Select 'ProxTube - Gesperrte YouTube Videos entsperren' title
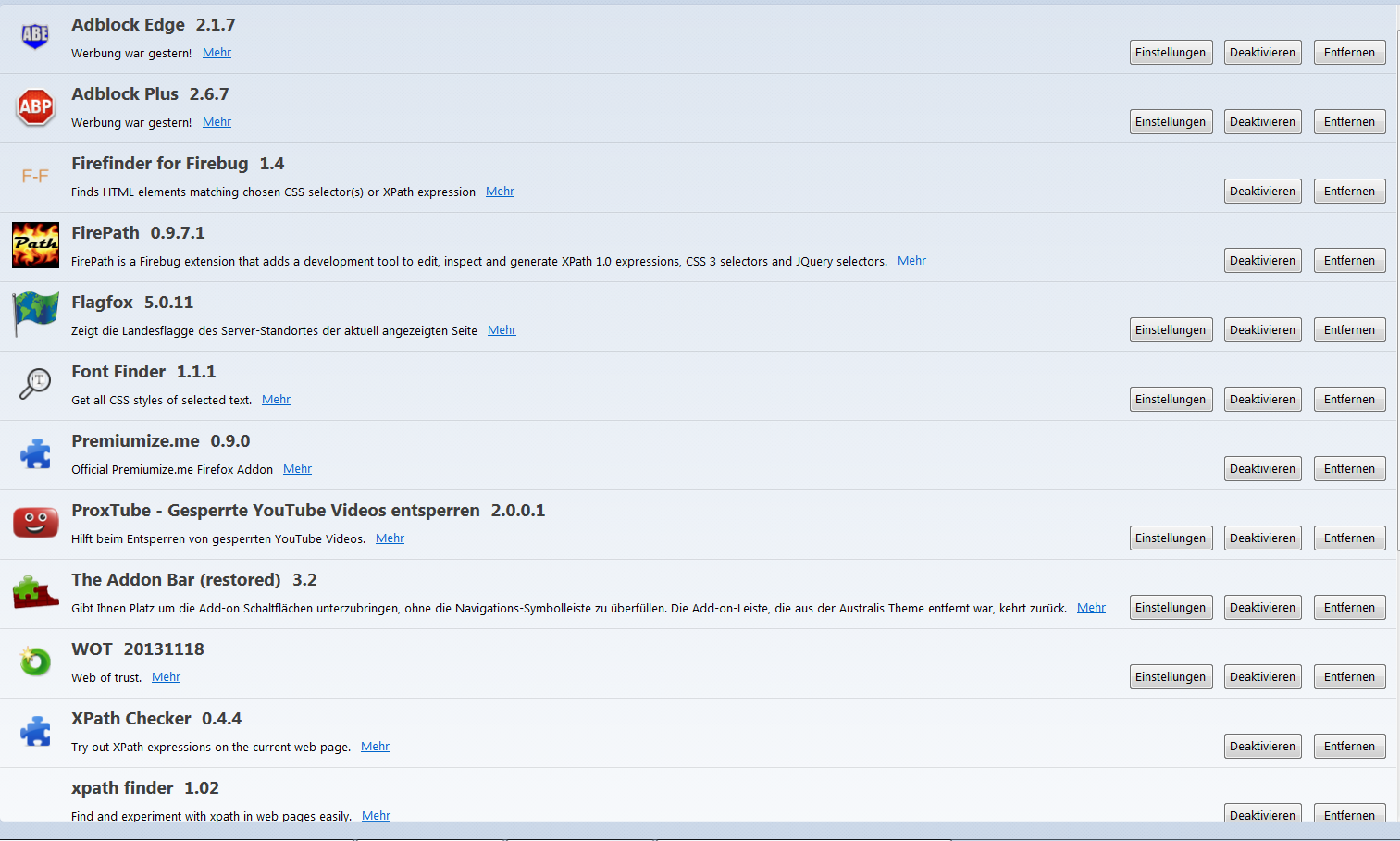This screenshot has width=1400, height=841. (x=276, y=511)
